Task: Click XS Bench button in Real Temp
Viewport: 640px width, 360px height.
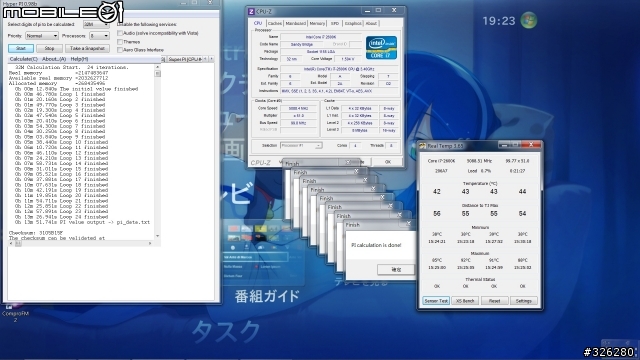Action: click(465, 301)
